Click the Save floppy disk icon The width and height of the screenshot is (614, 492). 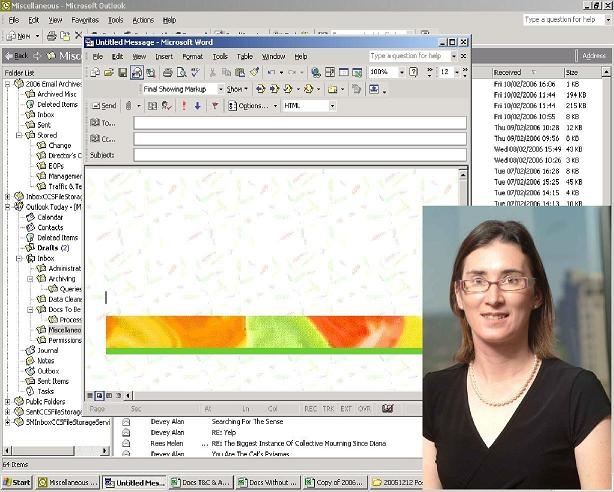coord(123,72)
